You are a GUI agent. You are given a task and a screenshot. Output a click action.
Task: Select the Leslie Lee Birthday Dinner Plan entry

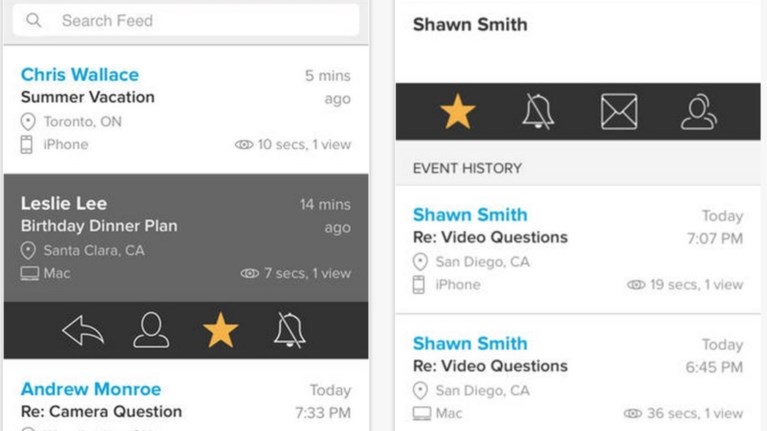pyautogui.click(x=186, y=238)
